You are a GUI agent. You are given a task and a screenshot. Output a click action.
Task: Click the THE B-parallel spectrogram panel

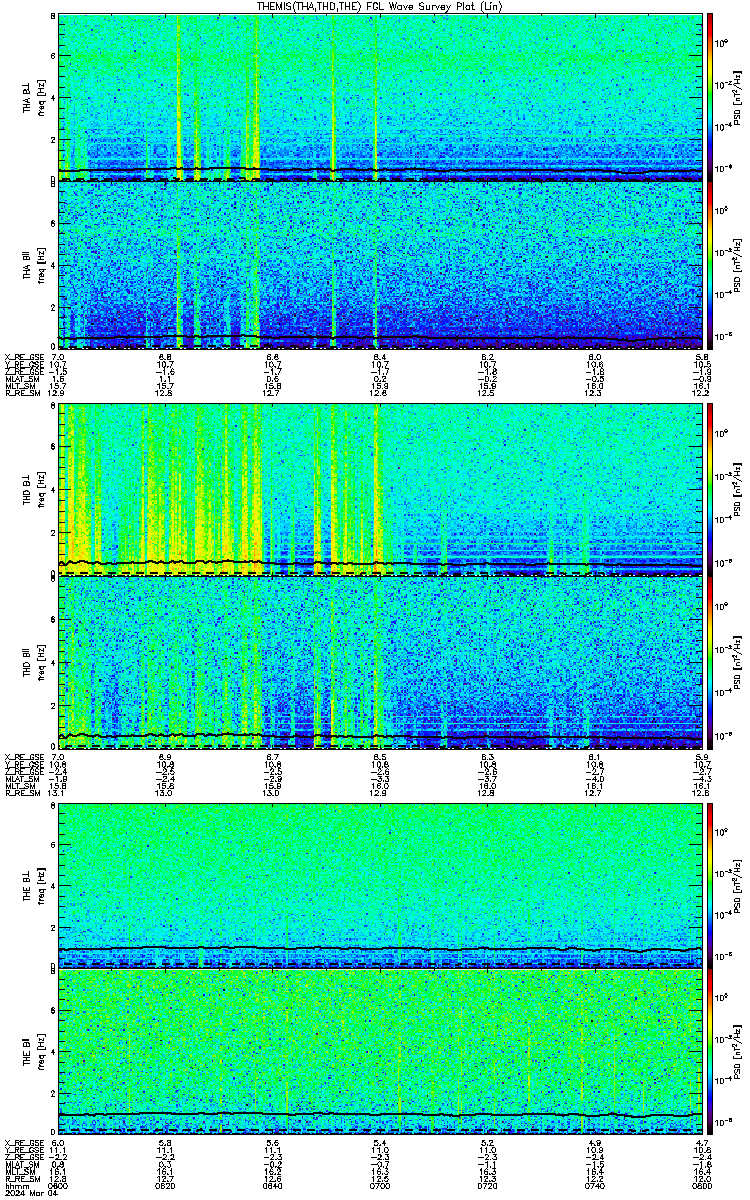tap(380, 1050)
